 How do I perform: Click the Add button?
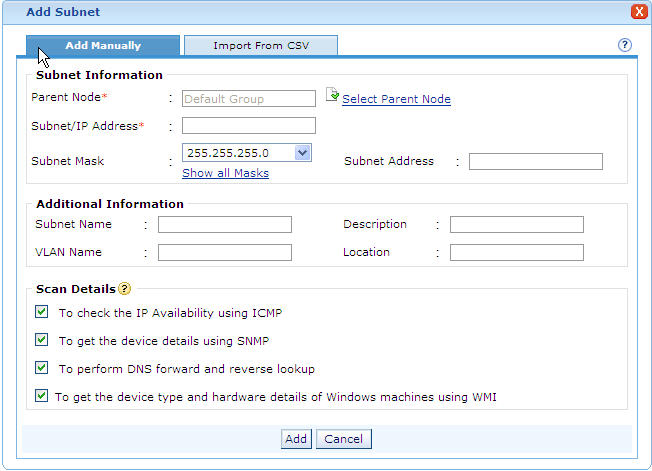click(x=296, y=439)
